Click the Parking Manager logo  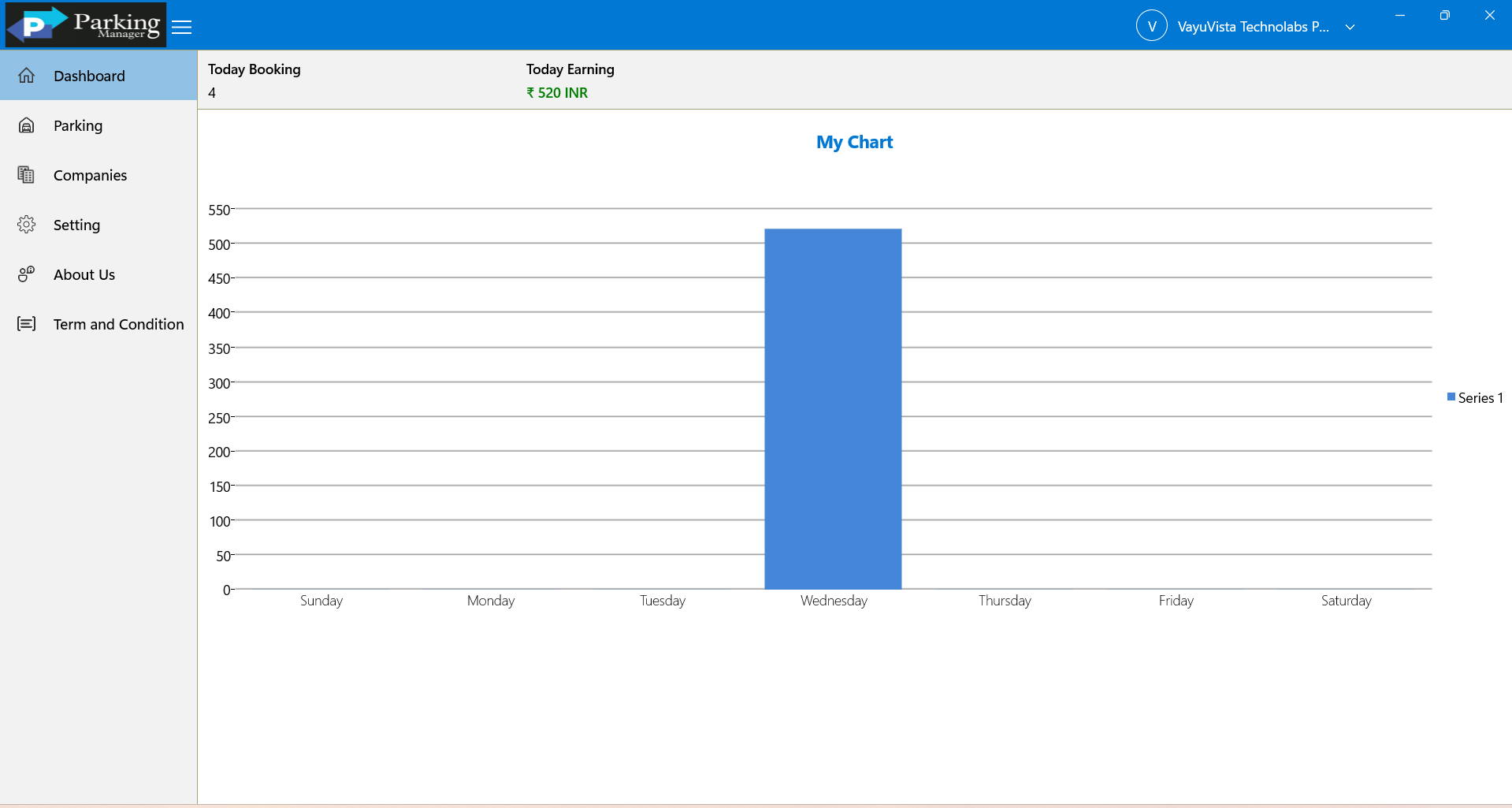(86, 25)
